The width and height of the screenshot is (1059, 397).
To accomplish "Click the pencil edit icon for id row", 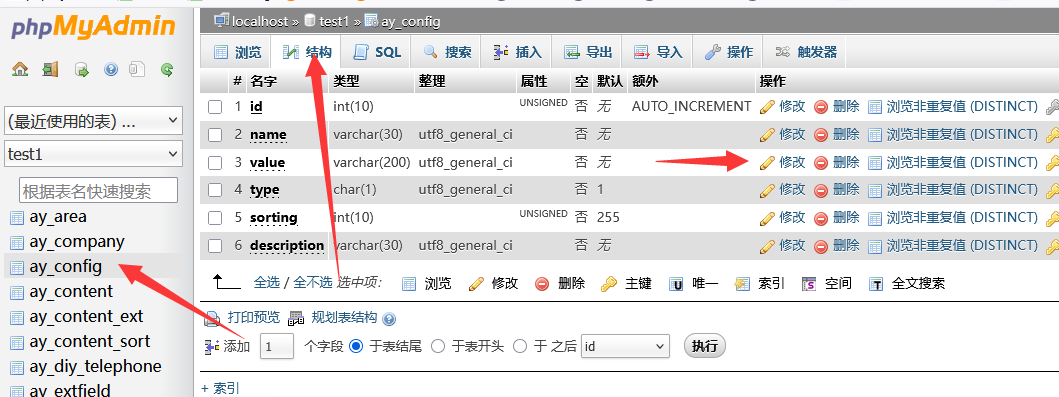I will coord(767,107).
